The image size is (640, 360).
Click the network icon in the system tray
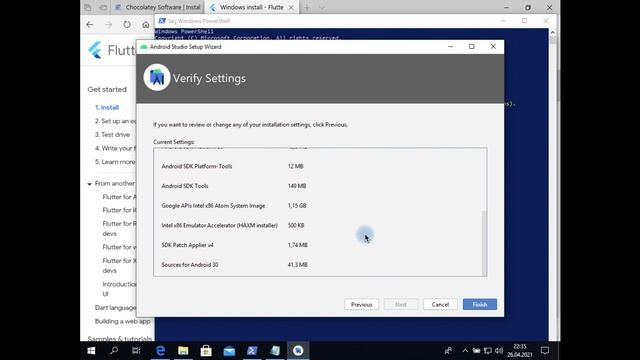pos(488,351)
